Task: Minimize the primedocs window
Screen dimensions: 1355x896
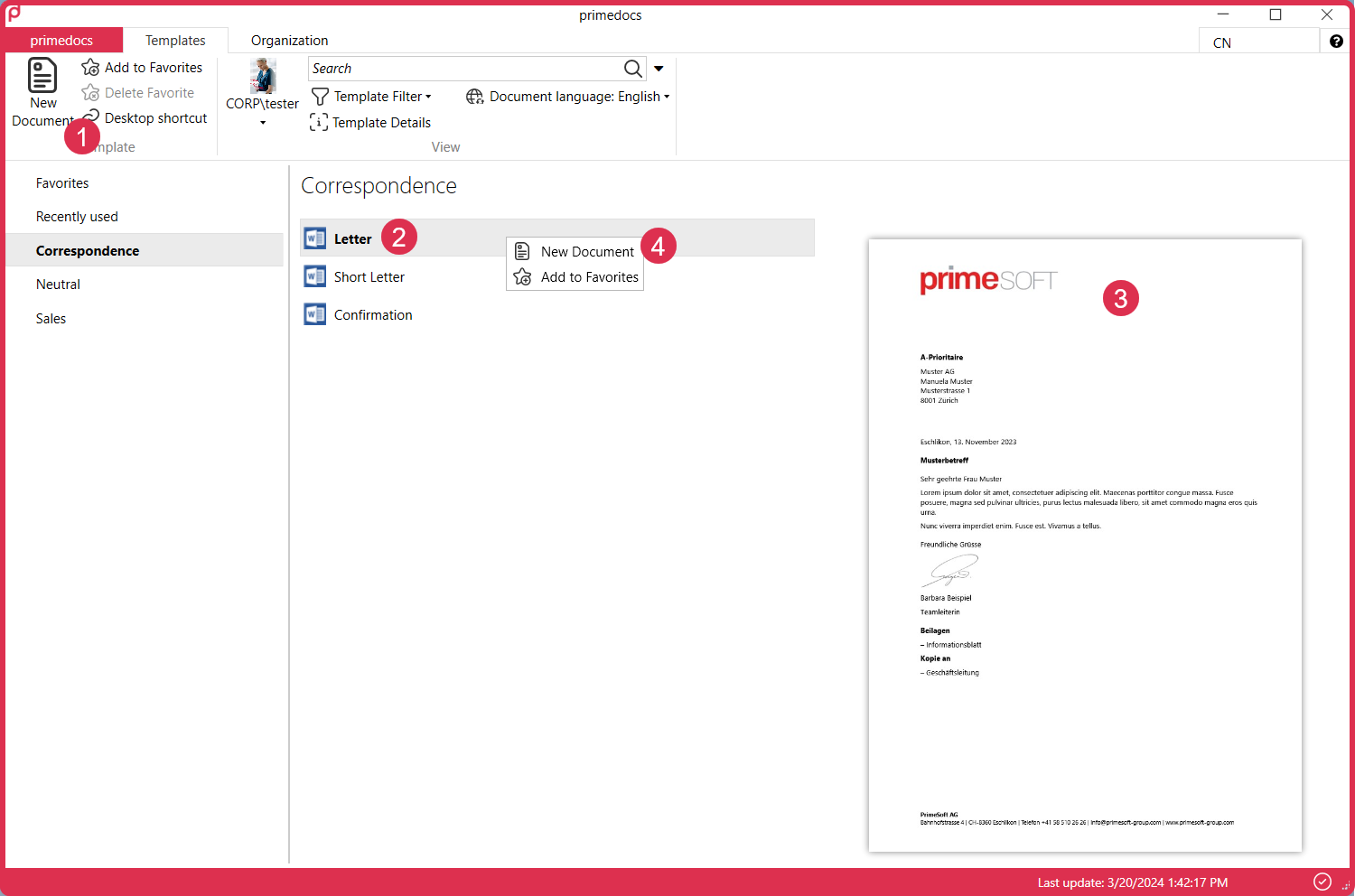Action: coord(1223,14)
